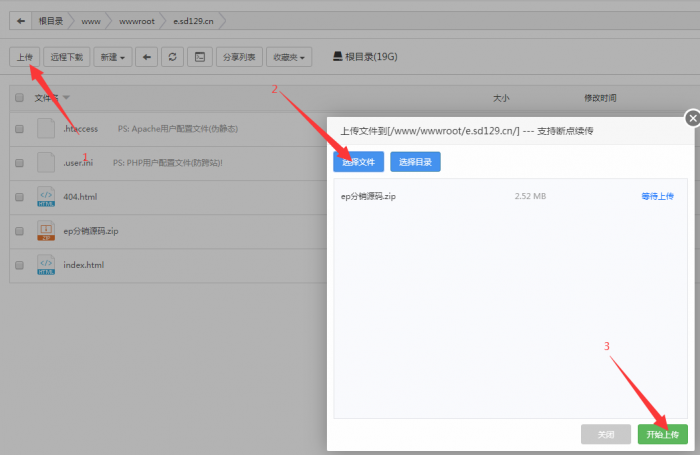Click the ep分销源码.zip archive icon
The height and width of the screenshot is (455, 700).
tap(45, 231)
